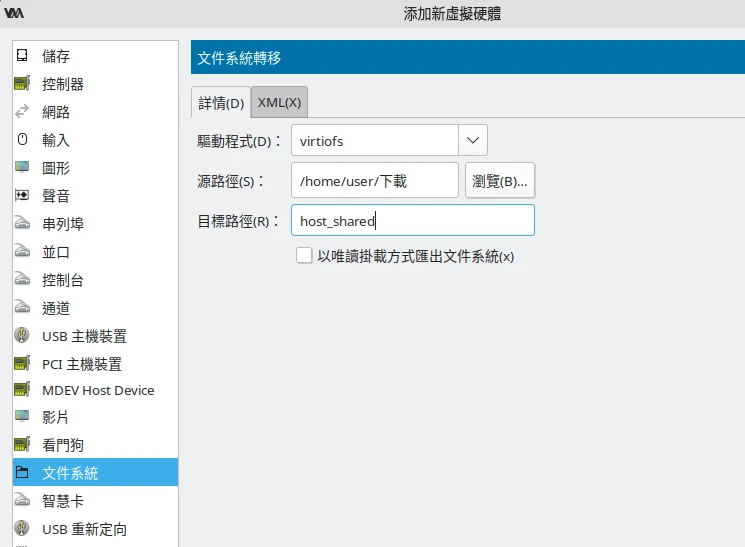
Task: Switch to the XML(X) tab
Action: coord(279,102)
